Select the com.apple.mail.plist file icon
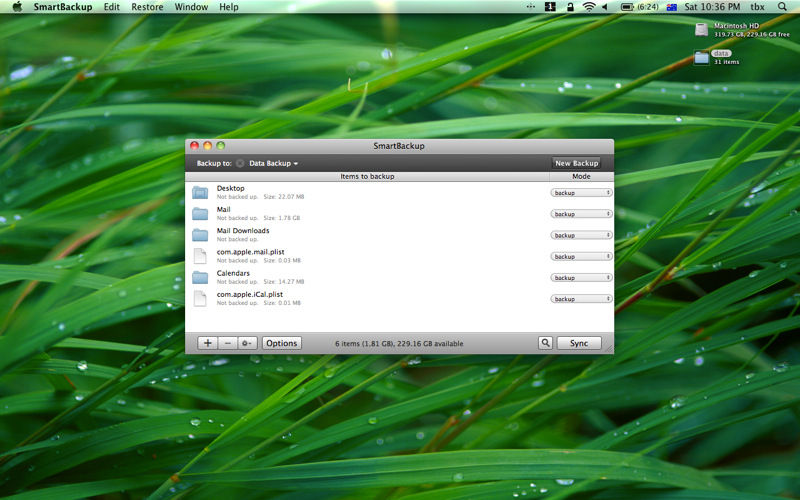The height and width of the screenshot is (500, 800). (x=200, y=256)
